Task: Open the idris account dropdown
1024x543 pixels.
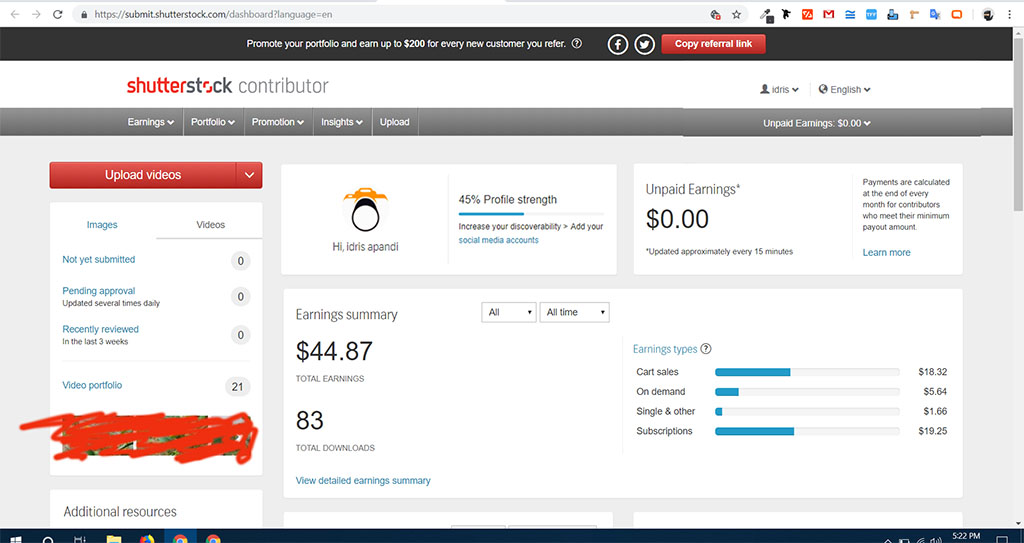Action: click(x=779, y=90)
